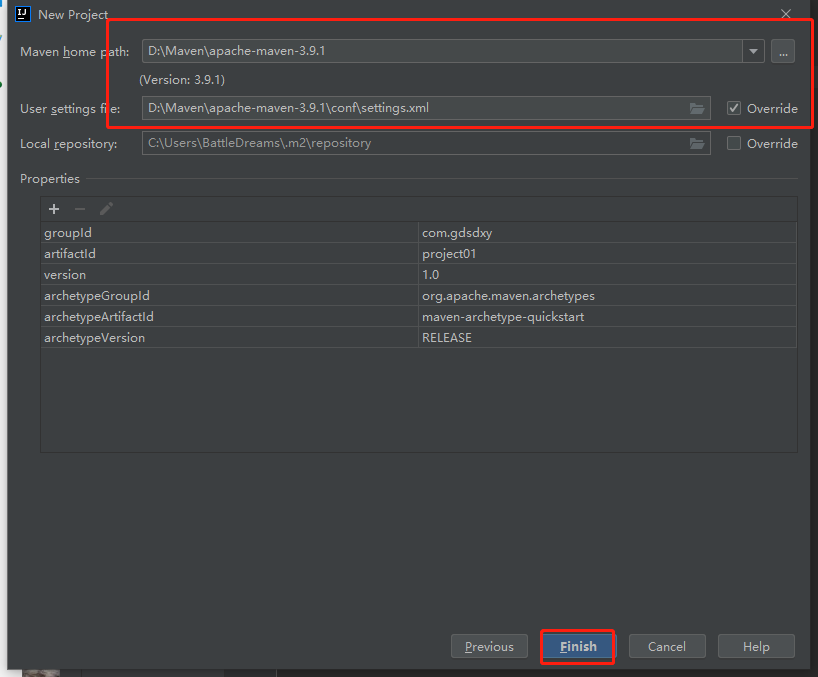Go back with the Previous button
Image resolution: width=818 pixels, height=677 pixels.
489,647
